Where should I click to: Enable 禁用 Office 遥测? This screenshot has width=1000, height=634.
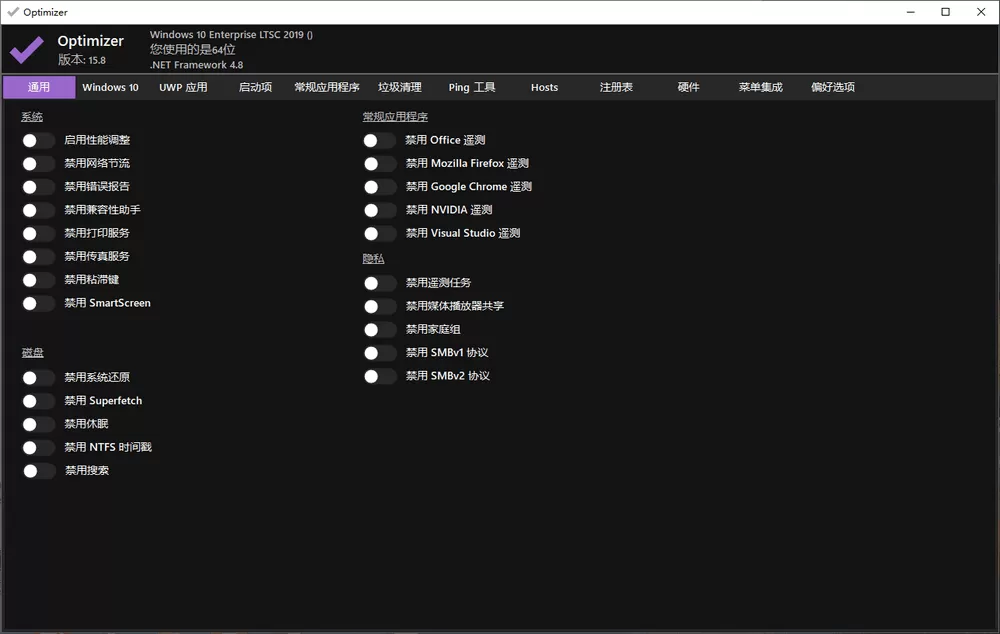pos(379,140)
